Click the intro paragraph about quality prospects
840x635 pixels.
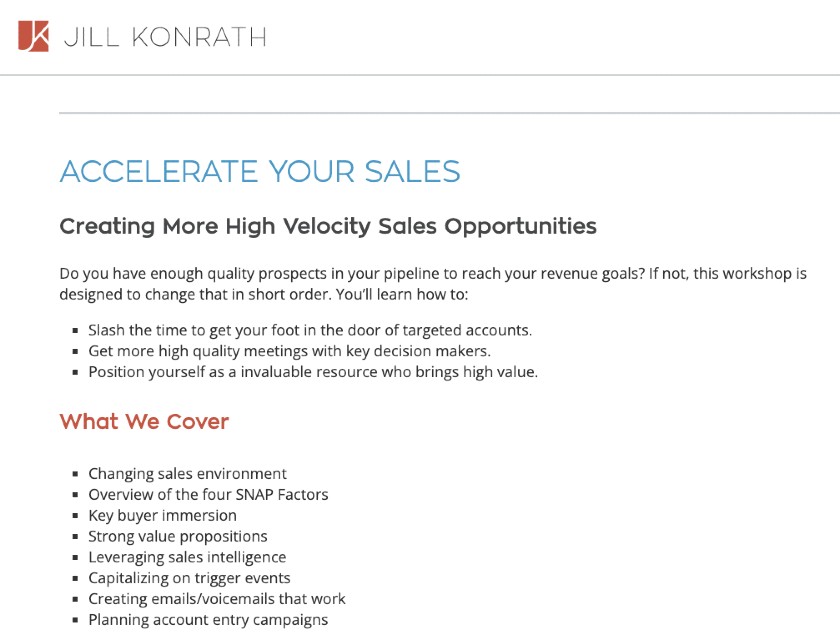click(x=433, y=284)
